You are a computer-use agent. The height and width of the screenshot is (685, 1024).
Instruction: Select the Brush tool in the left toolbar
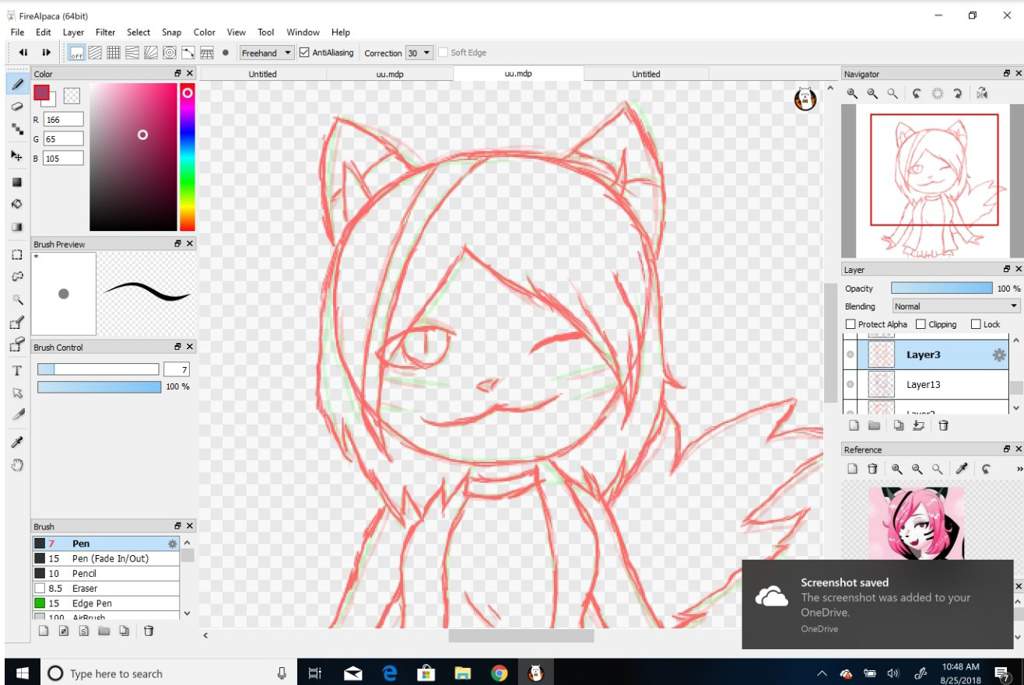tap(17, 84)
